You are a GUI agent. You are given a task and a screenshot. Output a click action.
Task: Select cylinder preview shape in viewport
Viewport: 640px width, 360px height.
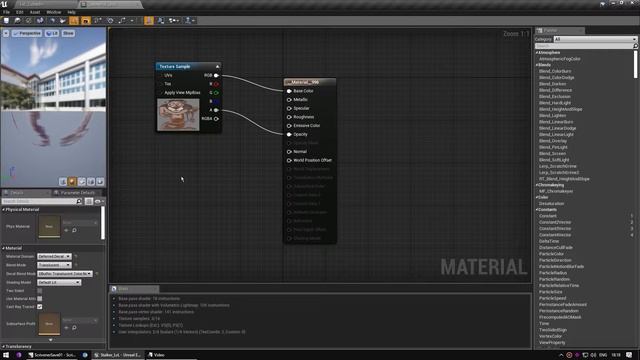click(x=63, y=182)
